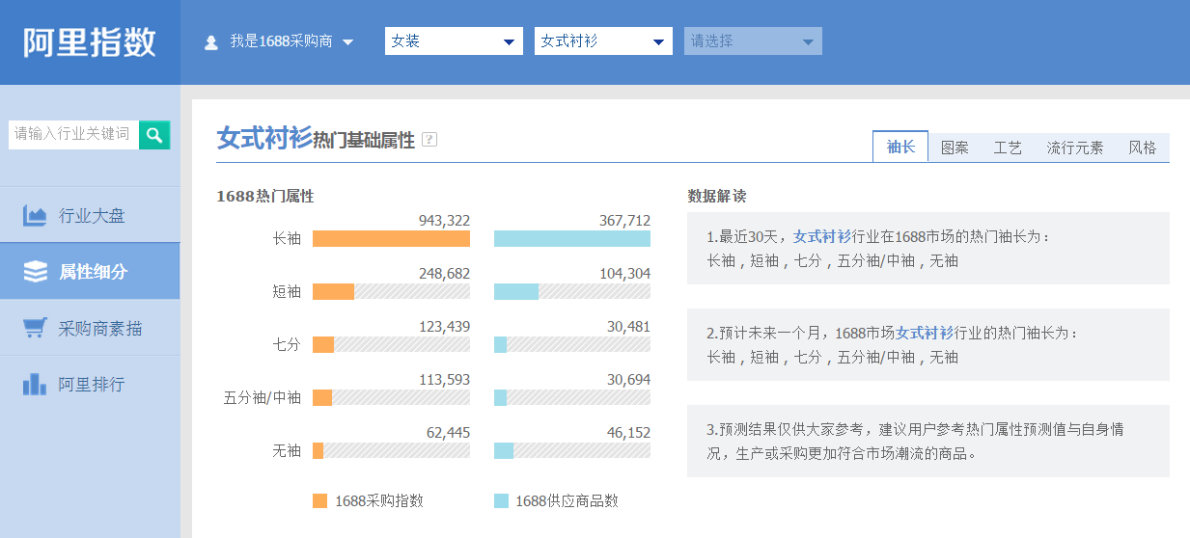The image size is (1190, 538).
Task: Click the 数据解读 section heading
Action: [716, 196]
